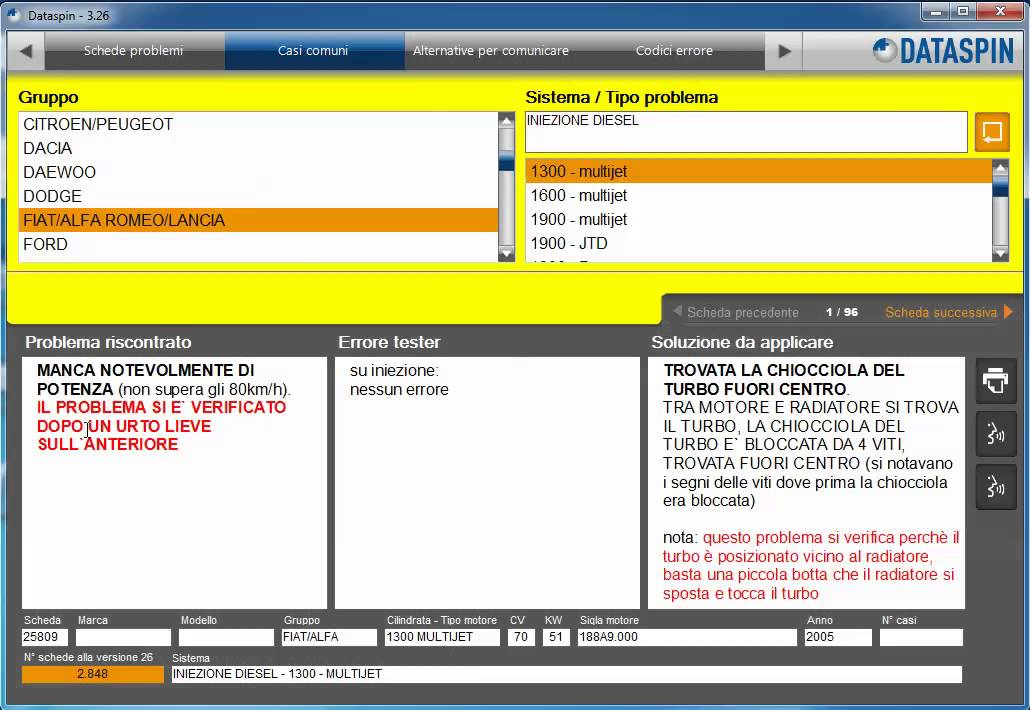Select FIAT/ALFA ROMEO/LANCIA group
Viewport: 1030px width, 710px height.
click(258, 220)
